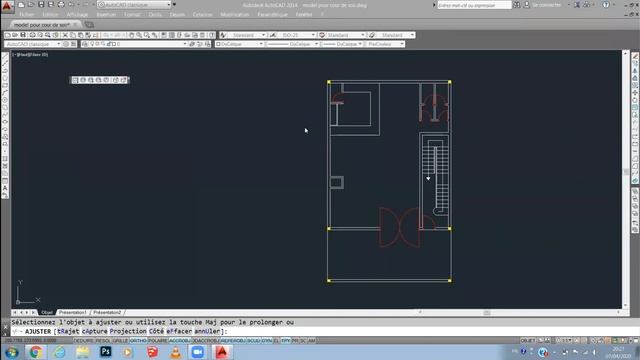Open the text style Standard dropdown
This screenshot has height=360, width=640.
pyautogui.click(x=247, y=35)
